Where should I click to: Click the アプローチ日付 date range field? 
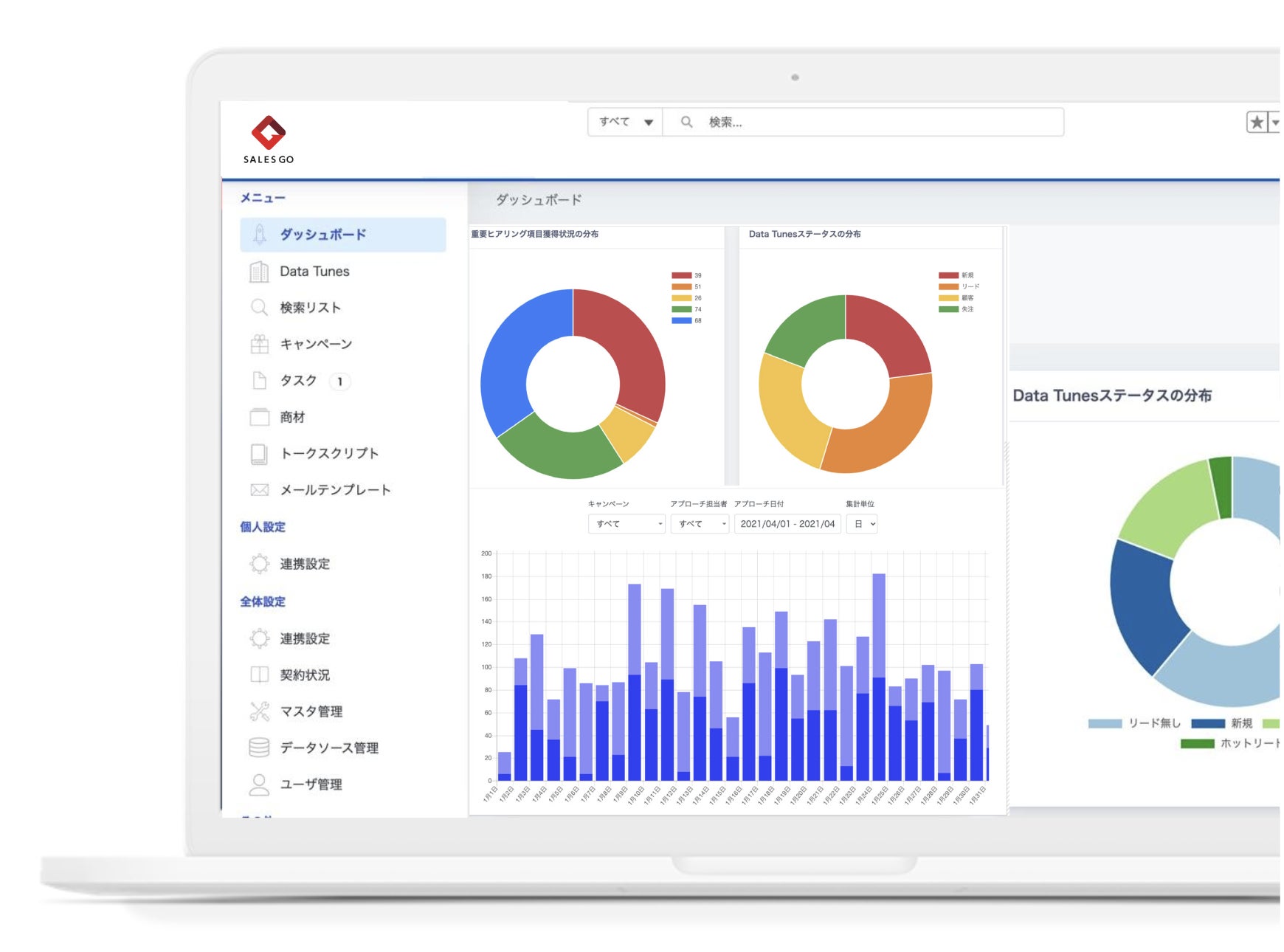click(787, 524)
